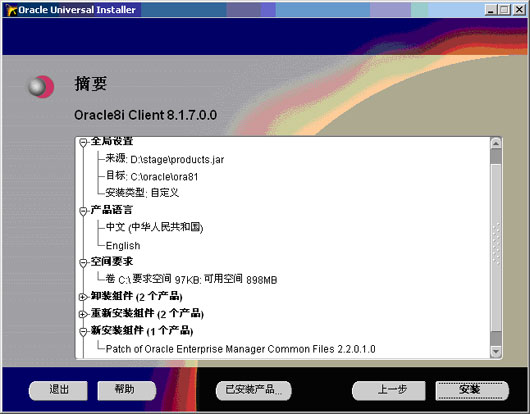Select the 安装类型: 自定义 row

pos(142,193)
